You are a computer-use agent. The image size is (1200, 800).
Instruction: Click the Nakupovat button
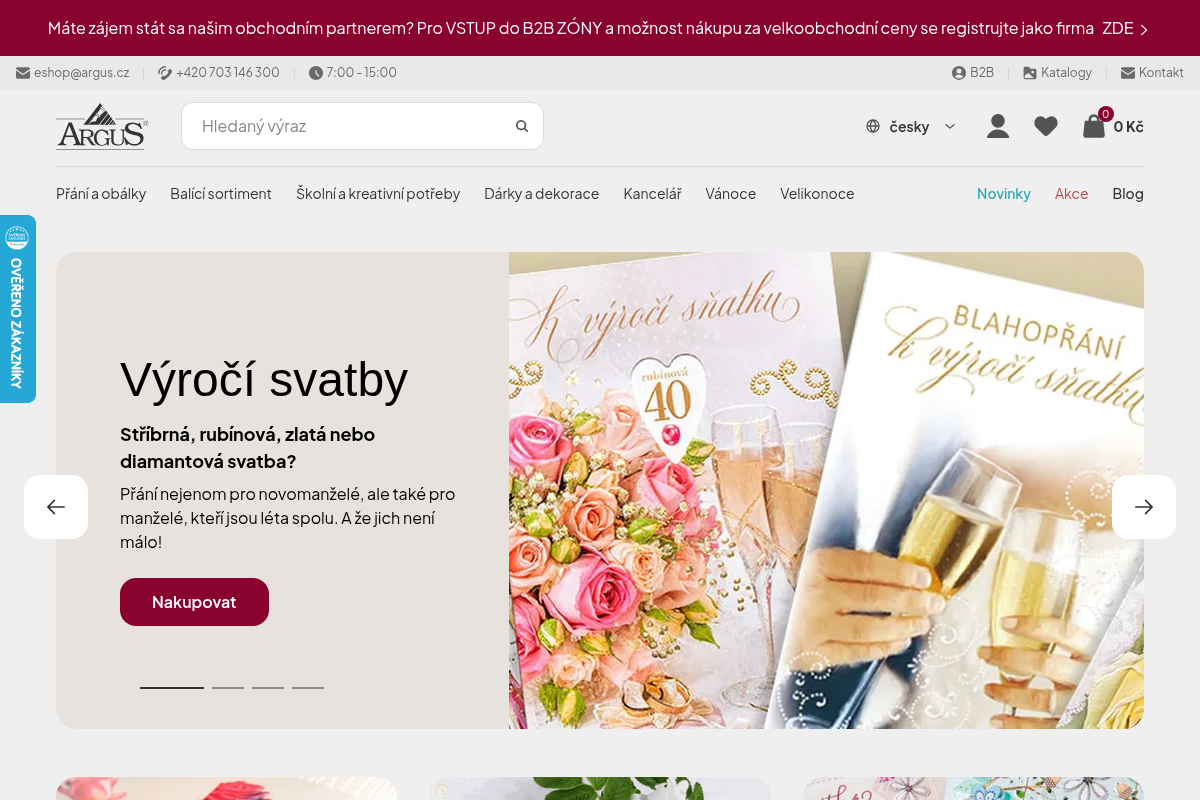pyautogui.click(x=194, y=602)
